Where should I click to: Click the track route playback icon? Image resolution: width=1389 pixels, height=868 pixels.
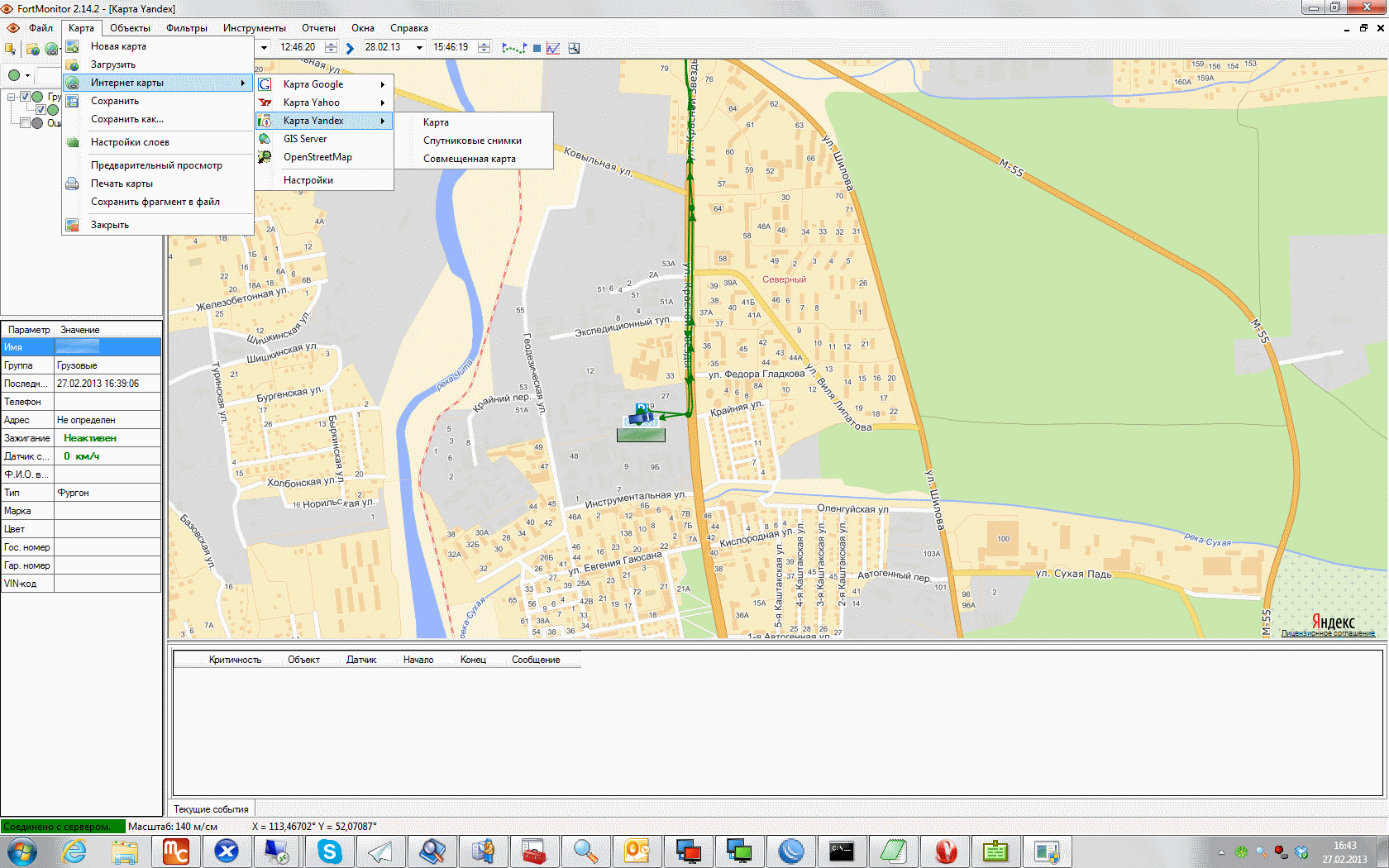(x=513, y=48)
